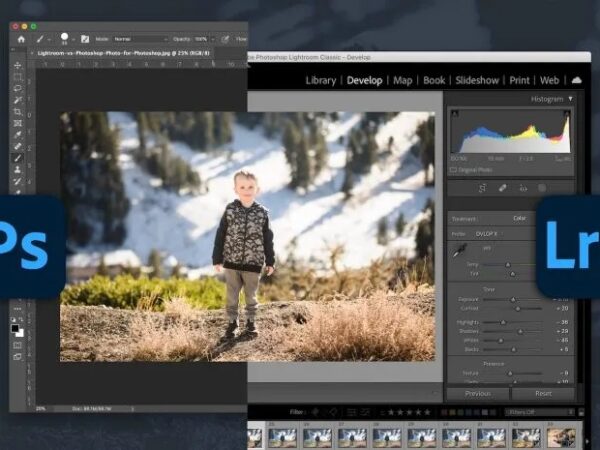The image size is (600, 450).
Task: Select the Lasso tool
Action: pos(18,88)
